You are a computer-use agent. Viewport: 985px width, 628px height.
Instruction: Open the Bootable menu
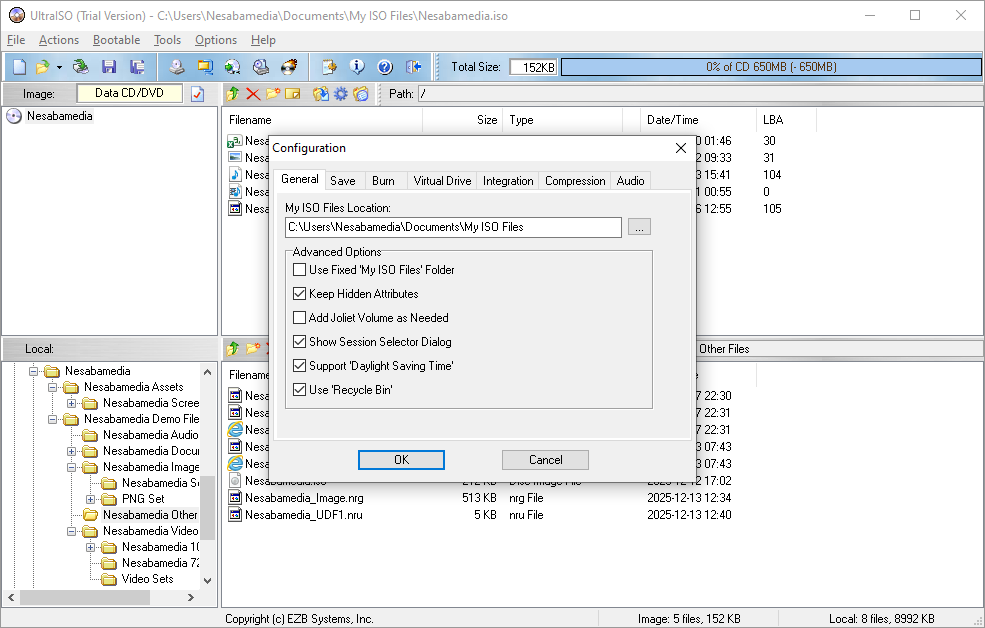tap(116, 40)
